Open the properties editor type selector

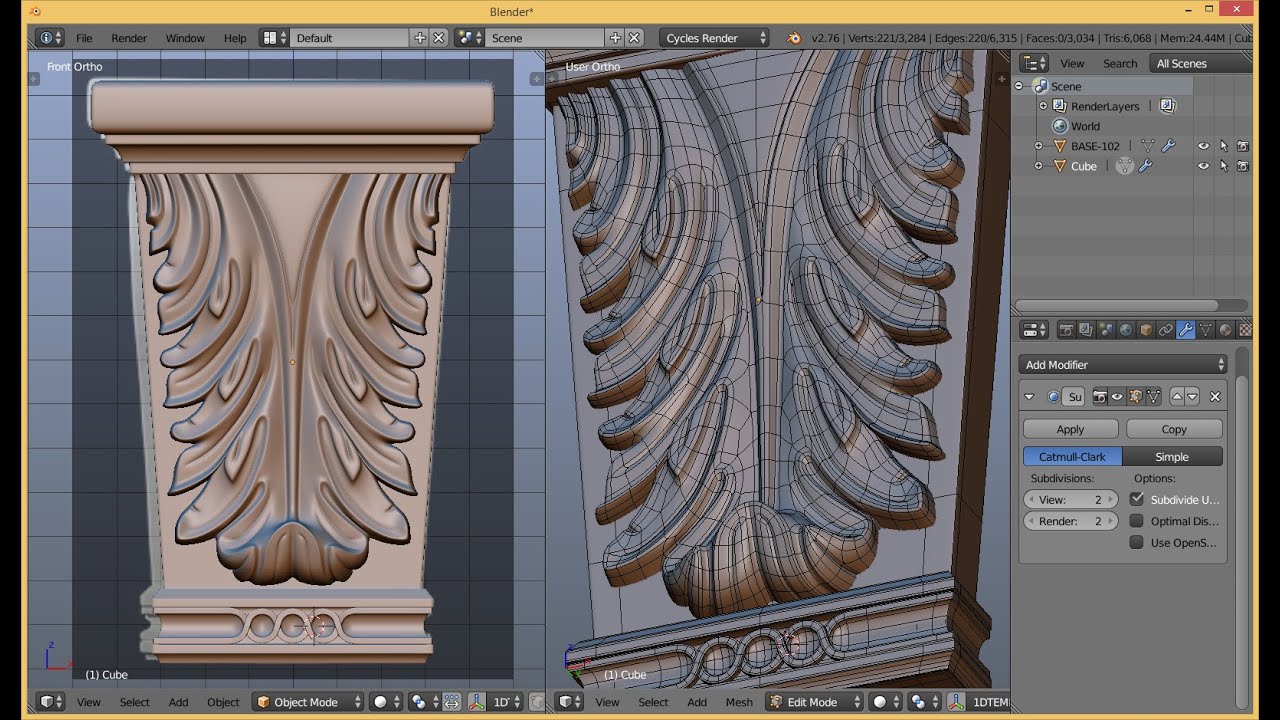coord(1034,330)
